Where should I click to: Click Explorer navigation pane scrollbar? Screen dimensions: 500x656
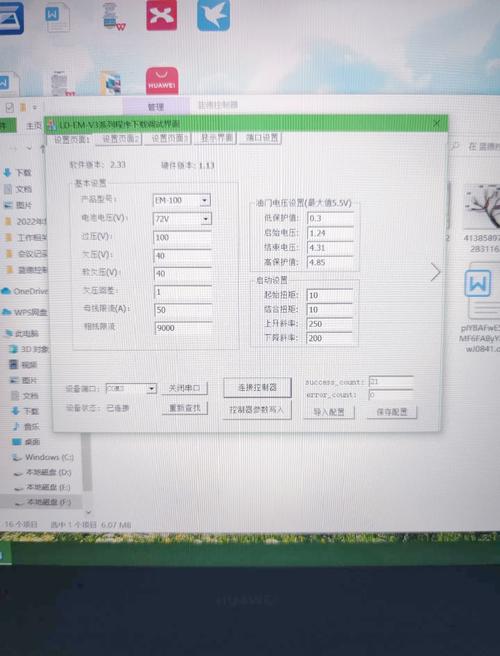point(87,461)
